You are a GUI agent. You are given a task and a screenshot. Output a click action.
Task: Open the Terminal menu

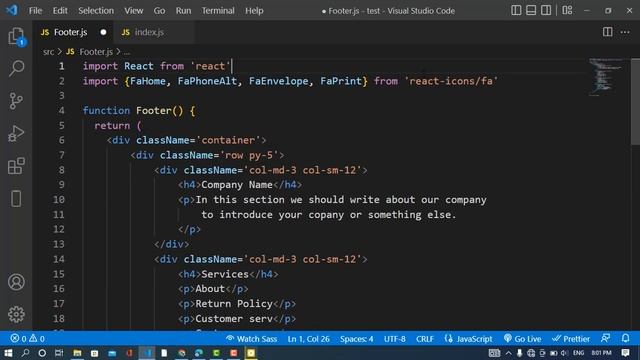pos(218,11)
